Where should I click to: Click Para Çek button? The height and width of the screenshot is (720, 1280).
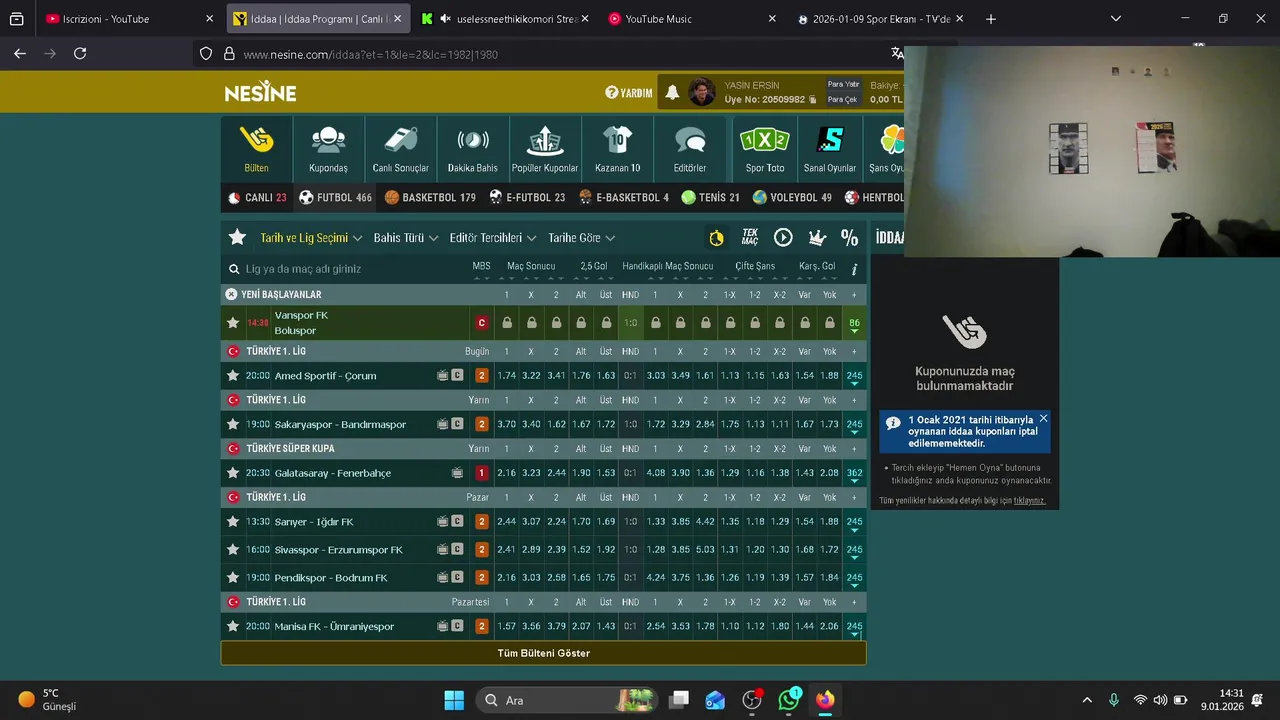click(843, 100)
